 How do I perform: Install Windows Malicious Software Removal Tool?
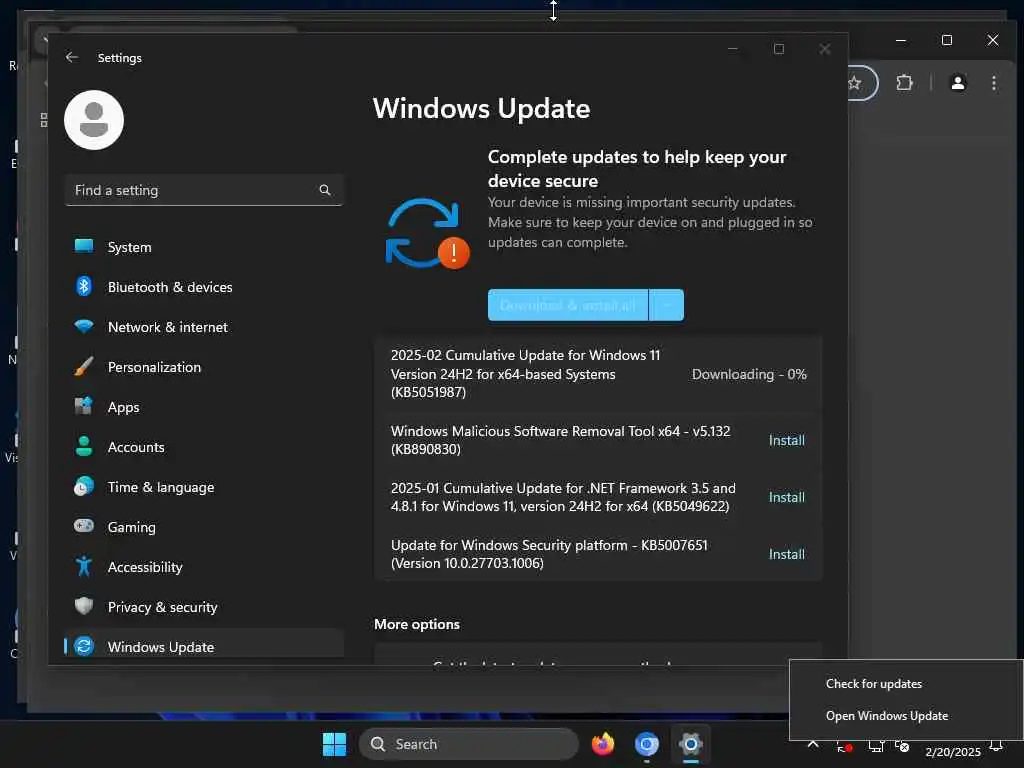pos(786,440)
